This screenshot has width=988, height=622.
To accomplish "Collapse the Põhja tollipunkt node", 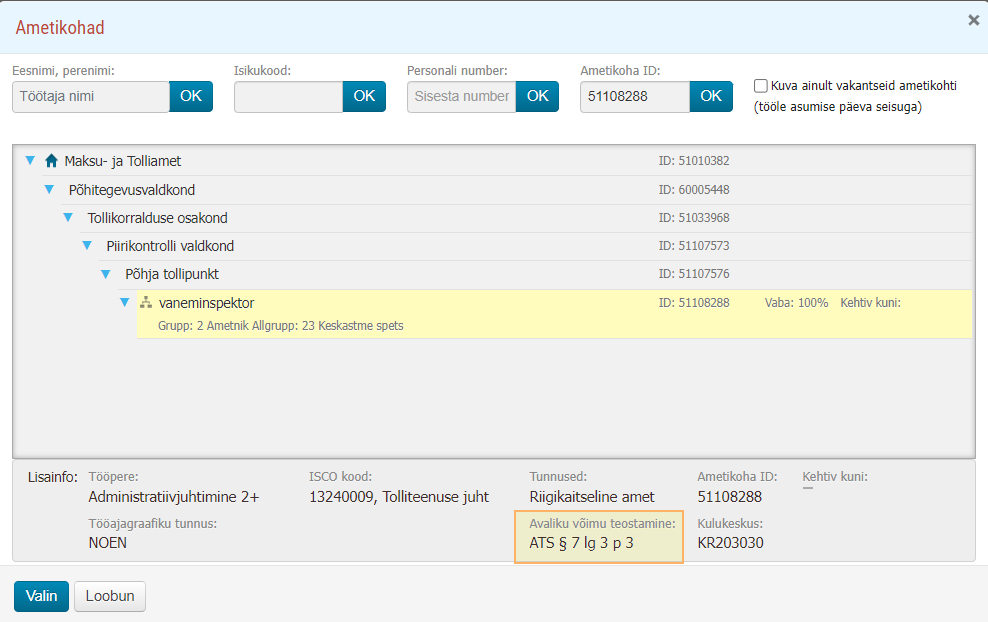I will (x=106, y=274).
